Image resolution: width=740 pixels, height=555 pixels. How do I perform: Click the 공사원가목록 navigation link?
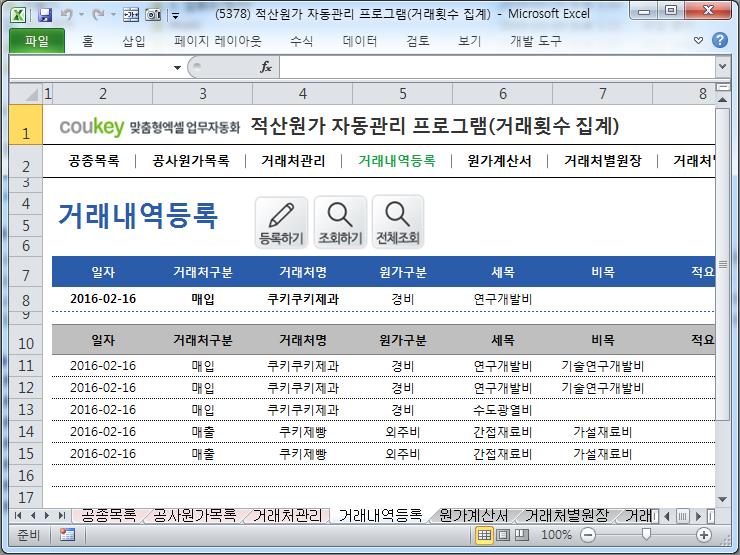[x=191, y=161]
